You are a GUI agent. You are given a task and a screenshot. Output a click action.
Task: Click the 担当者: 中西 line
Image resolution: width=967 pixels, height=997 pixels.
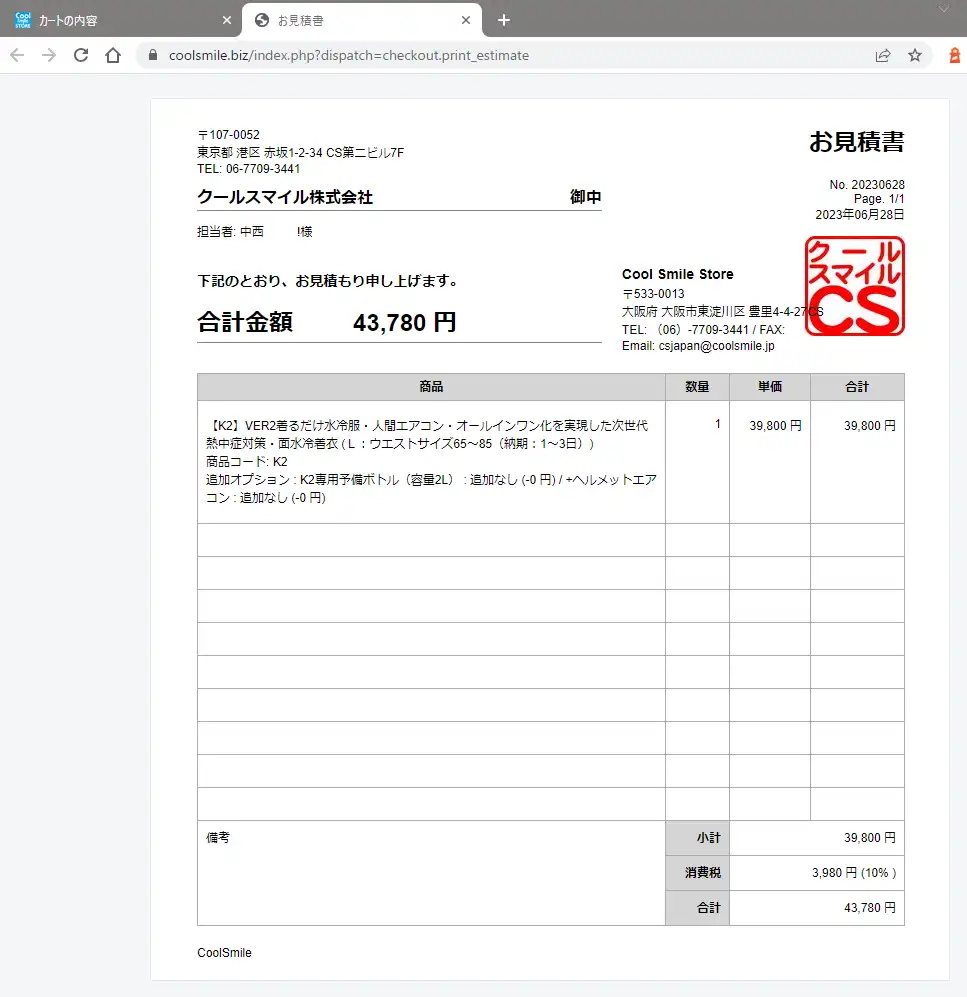tap(254, 231)
